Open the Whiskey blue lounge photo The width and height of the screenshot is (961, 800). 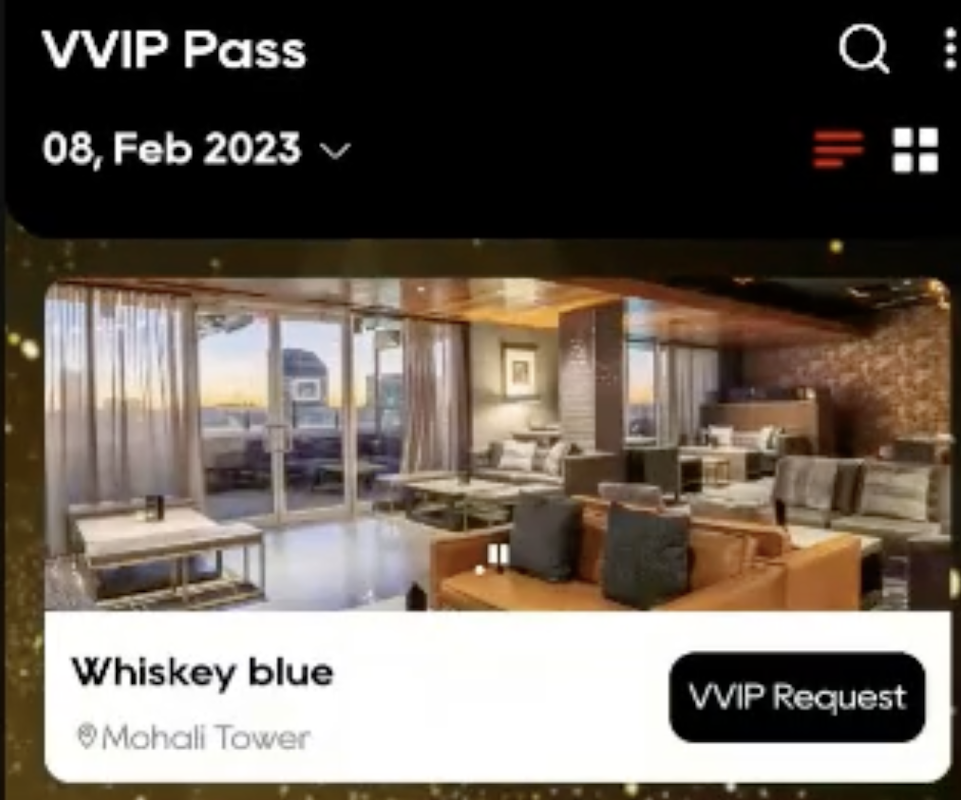(x=497, y=444)
